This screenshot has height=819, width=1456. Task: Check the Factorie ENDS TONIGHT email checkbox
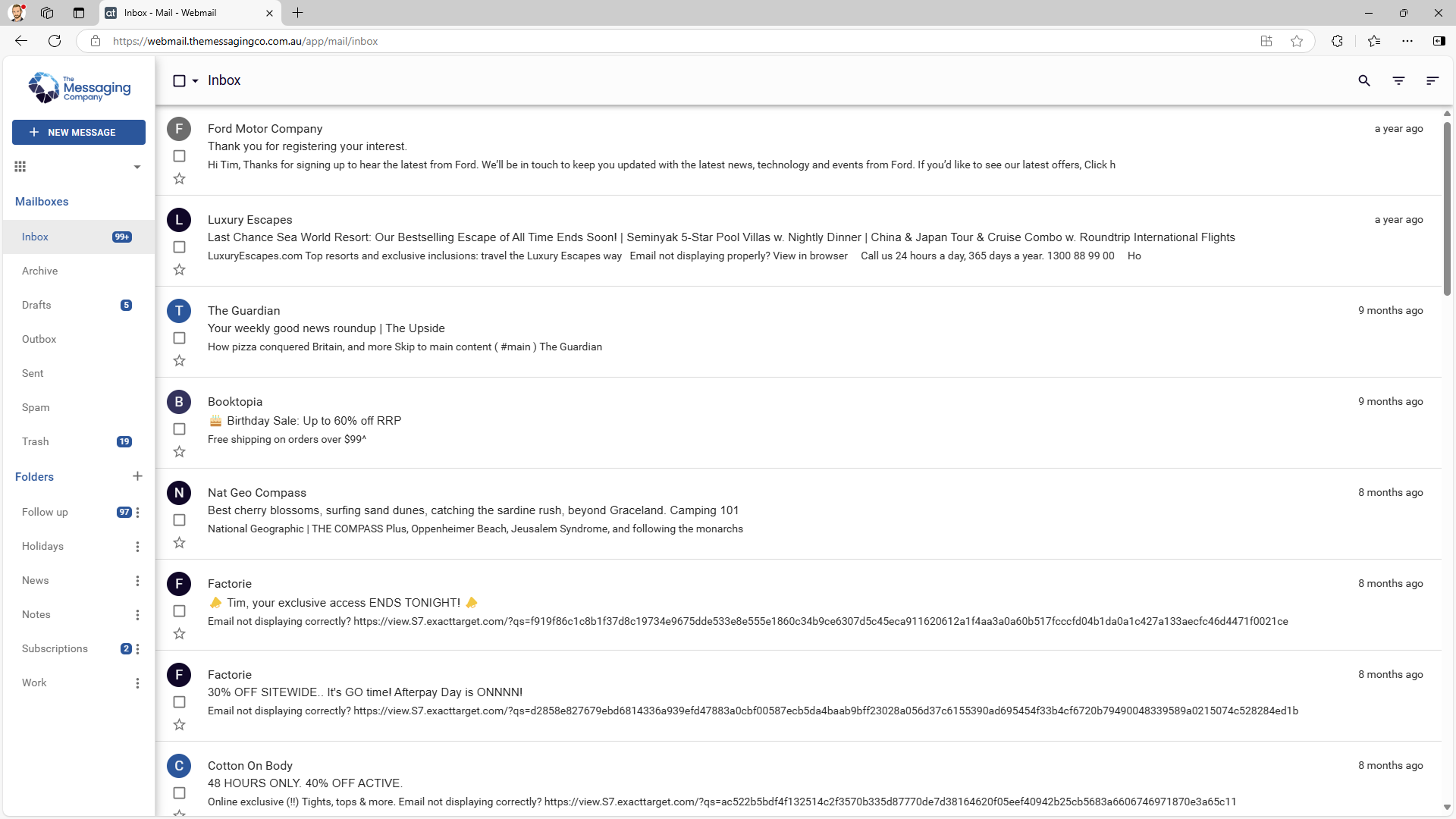tap(179, 611)
